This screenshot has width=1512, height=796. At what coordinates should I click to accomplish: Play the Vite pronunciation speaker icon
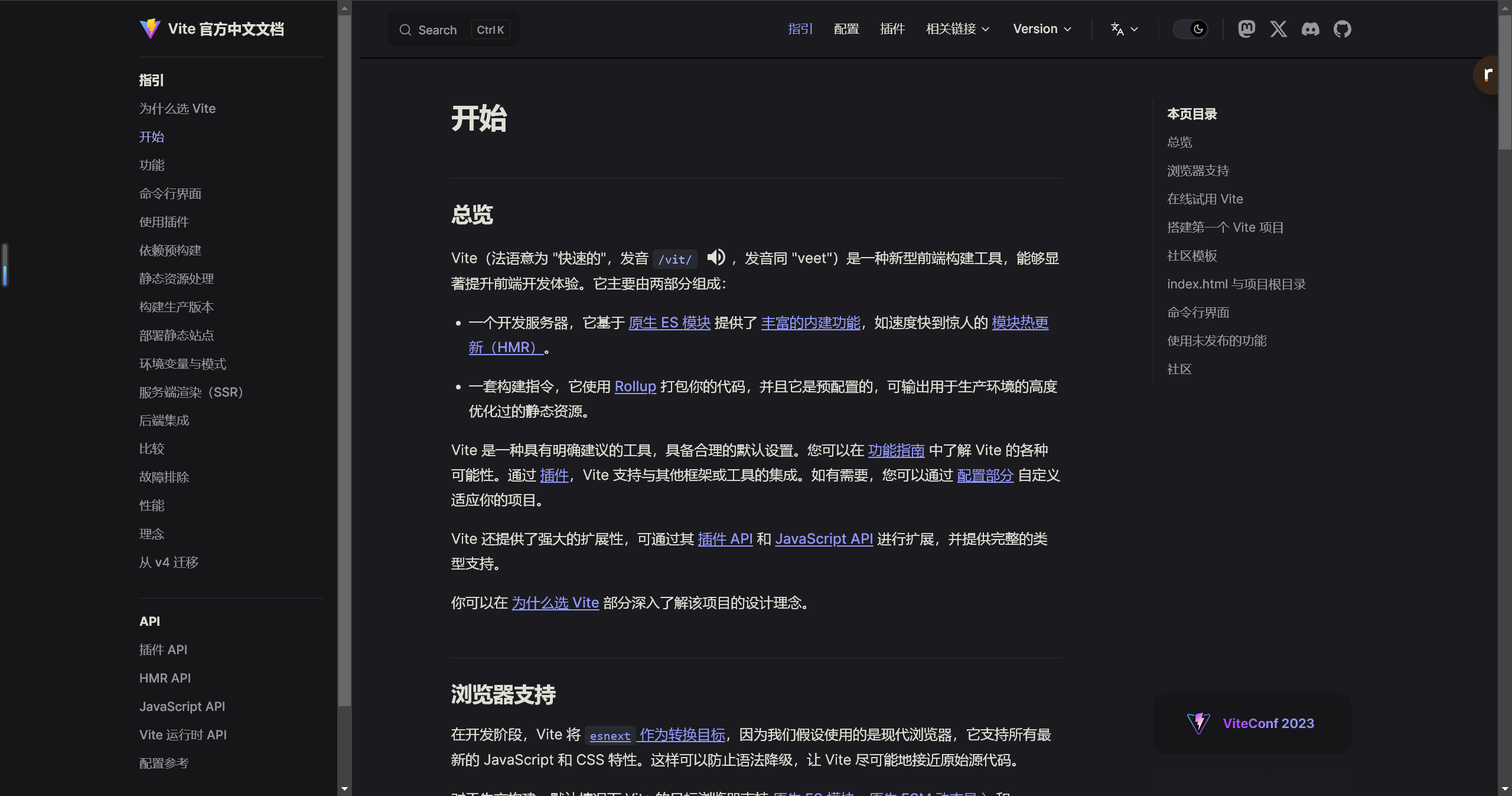click(x=716, y=257)
